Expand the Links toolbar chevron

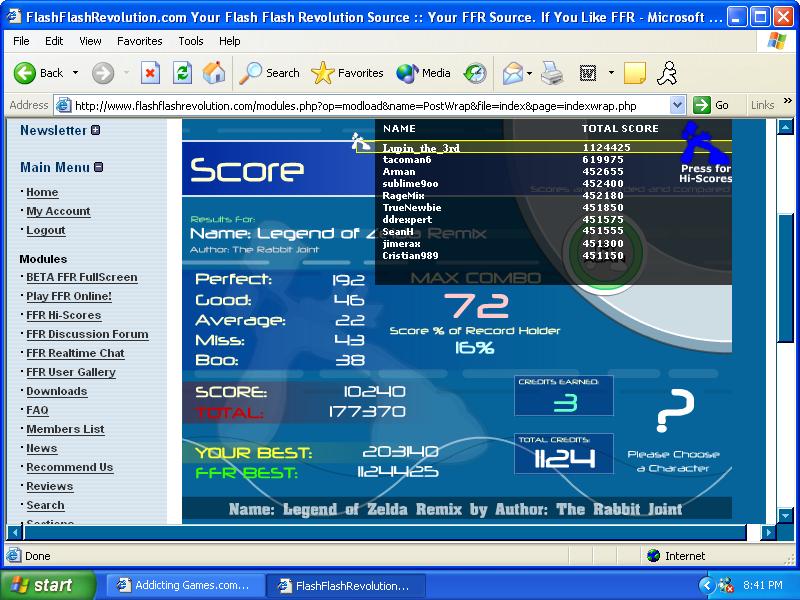[x=788, y=101]
